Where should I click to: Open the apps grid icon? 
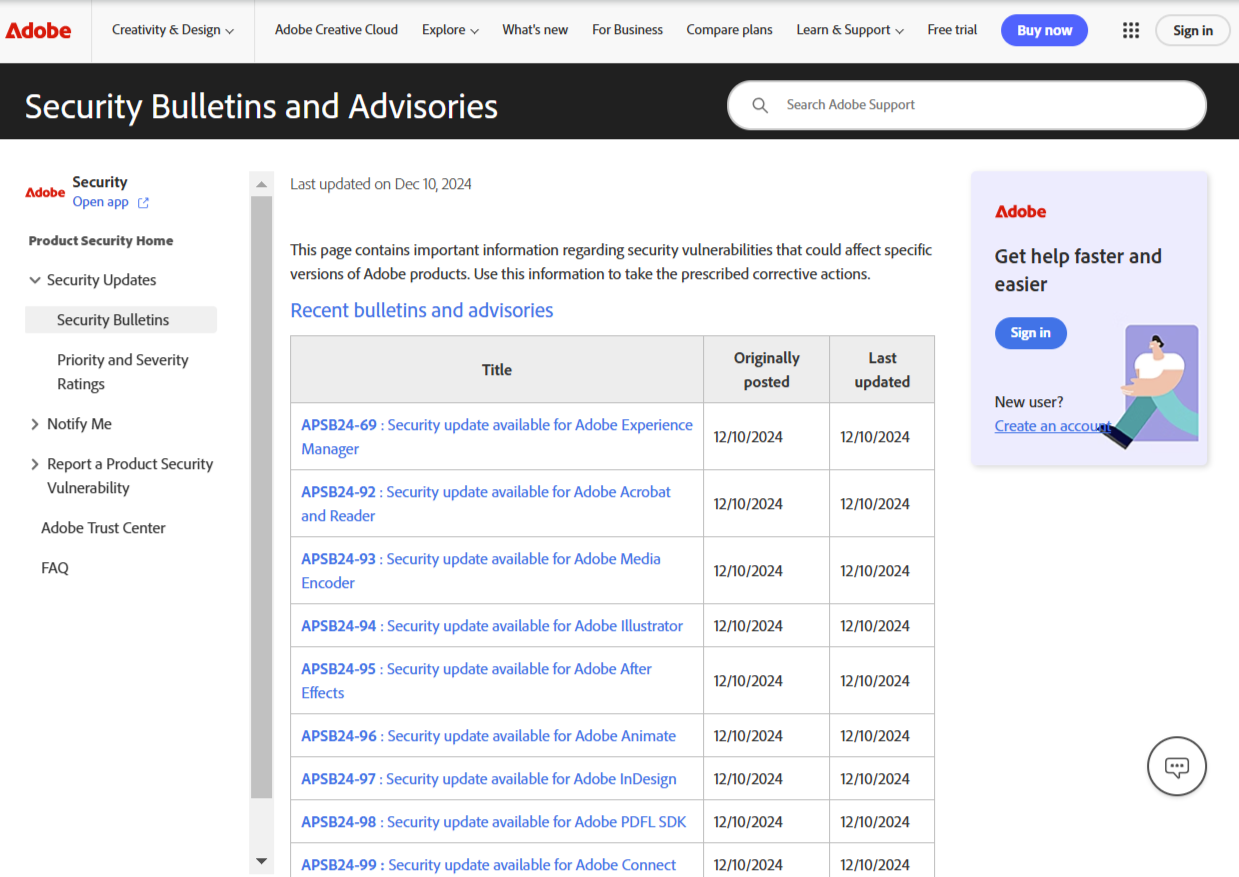click(1131, 30)
